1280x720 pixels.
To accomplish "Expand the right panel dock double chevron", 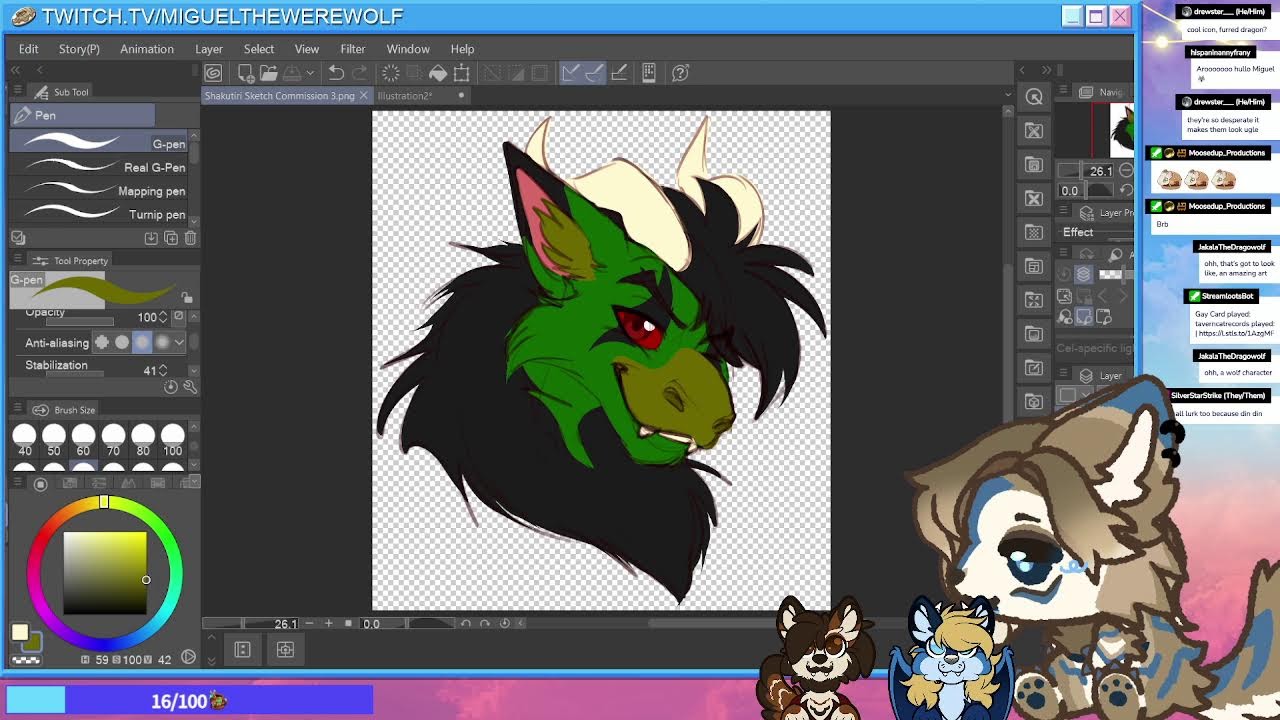I will (x=1046, y=70).
